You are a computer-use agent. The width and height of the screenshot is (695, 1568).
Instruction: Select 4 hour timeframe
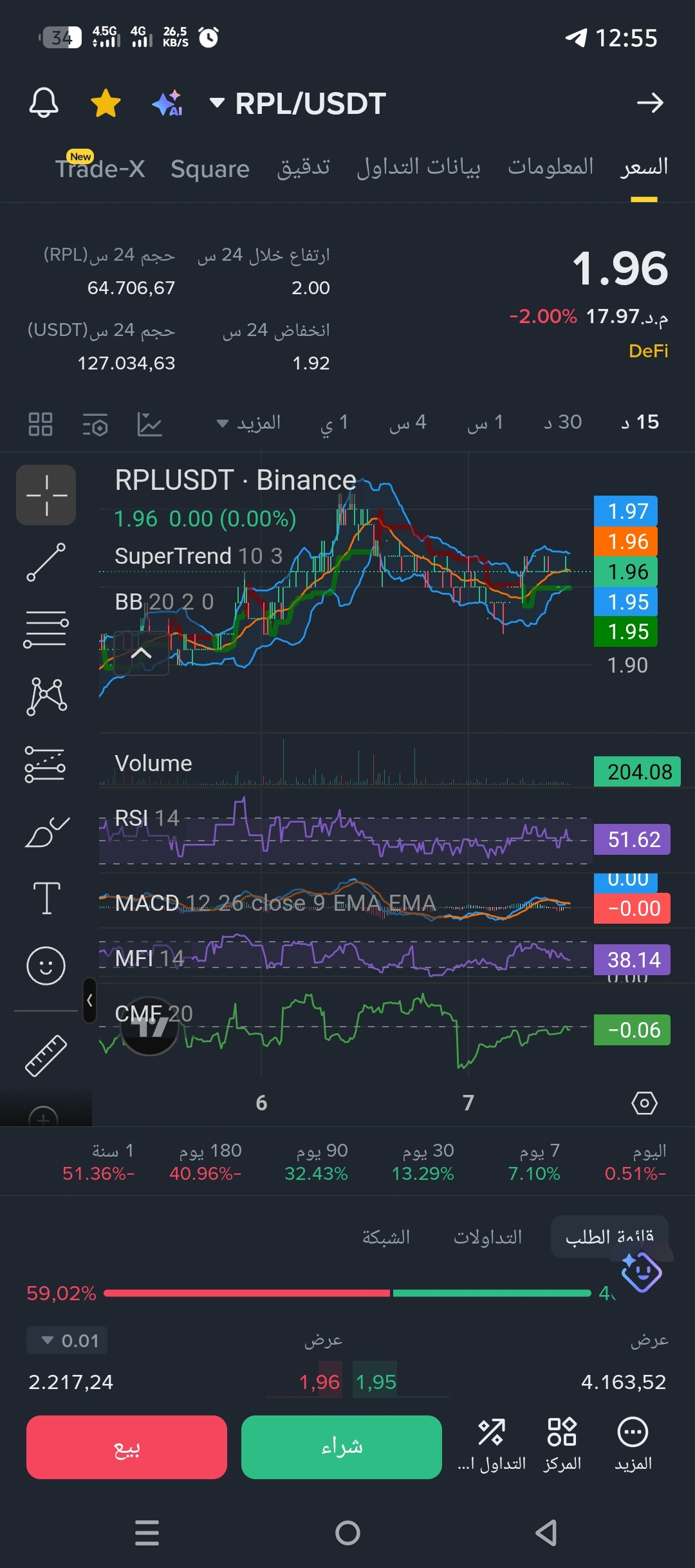408,423
